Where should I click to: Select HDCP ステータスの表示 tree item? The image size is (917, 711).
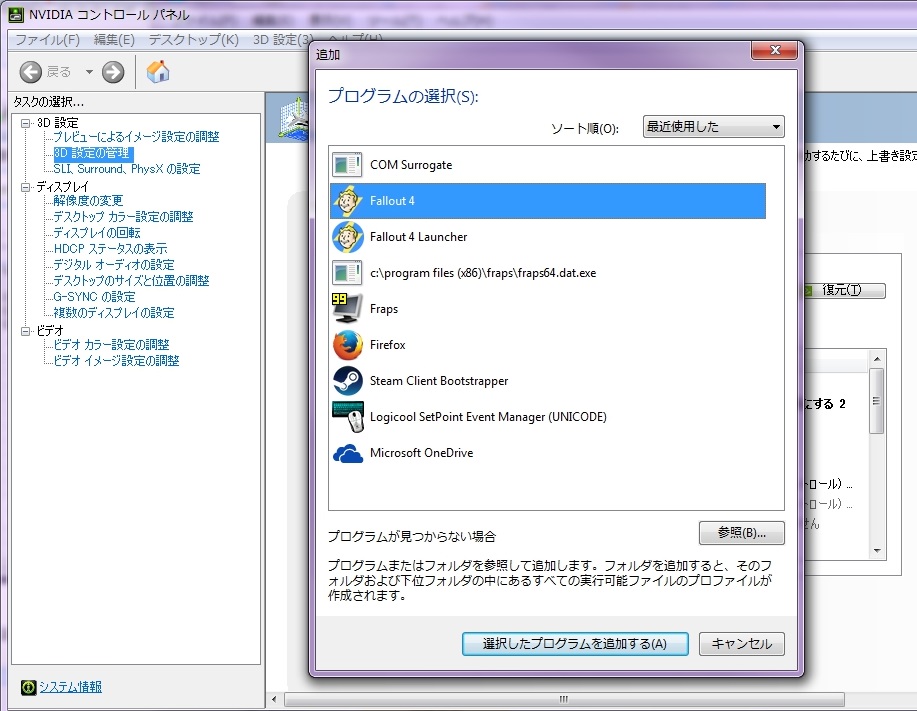click(x=111, y=248)
